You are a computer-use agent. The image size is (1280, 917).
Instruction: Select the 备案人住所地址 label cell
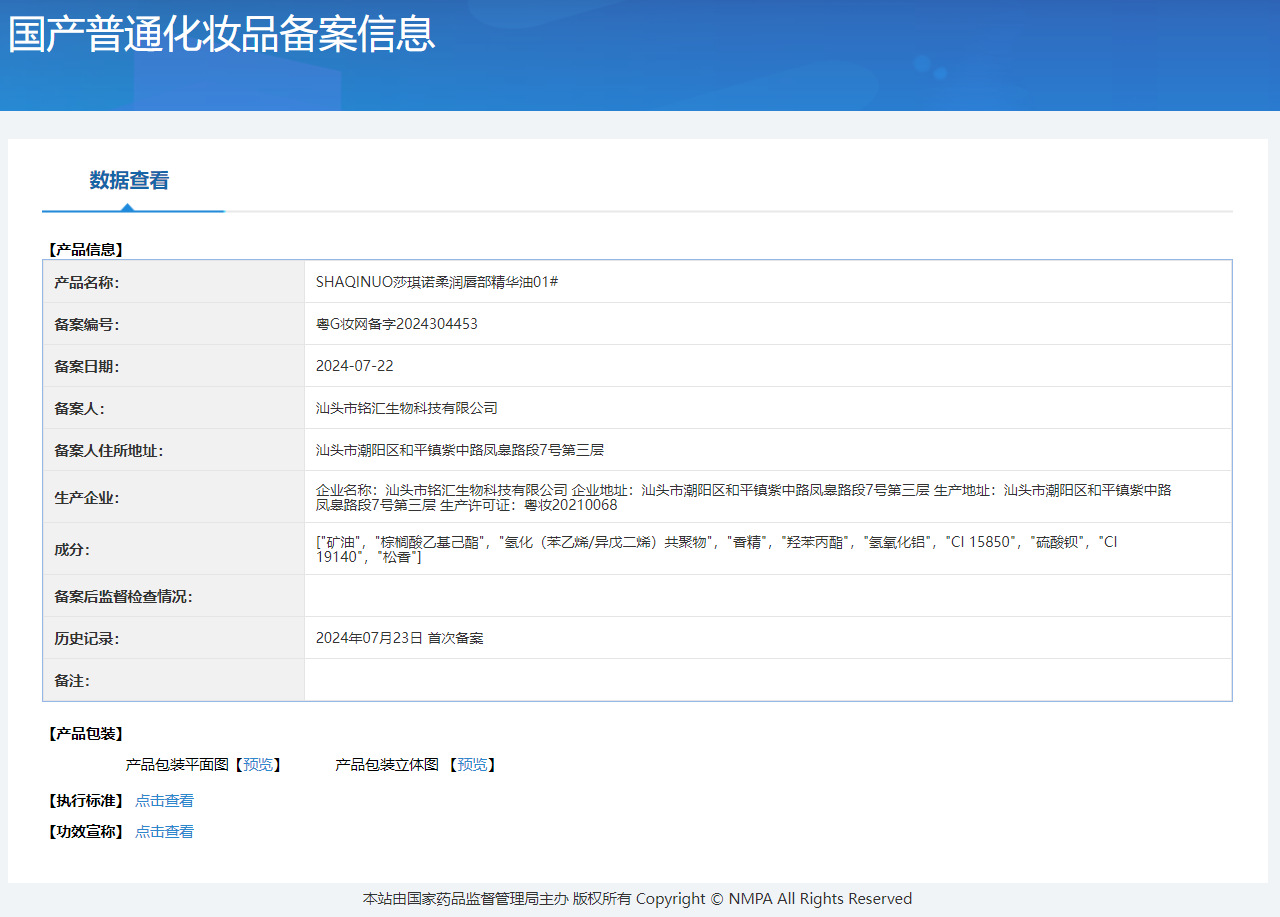pos(174,450)
